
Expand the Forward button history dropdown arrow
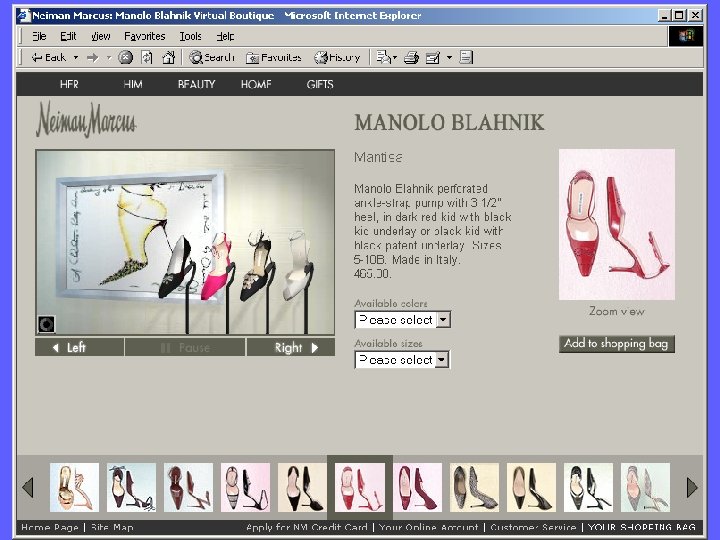[109, 57]
